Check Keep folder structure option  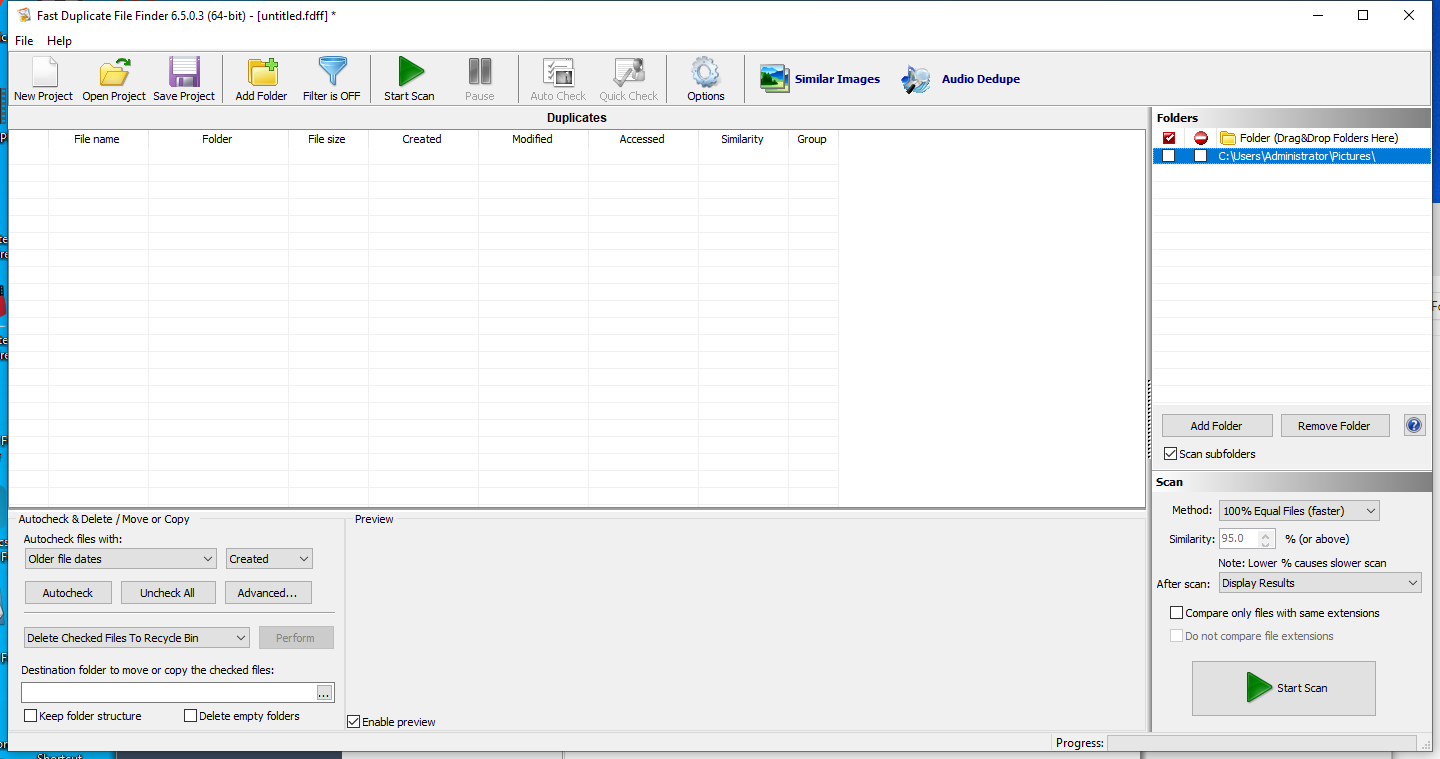point(31,716)
